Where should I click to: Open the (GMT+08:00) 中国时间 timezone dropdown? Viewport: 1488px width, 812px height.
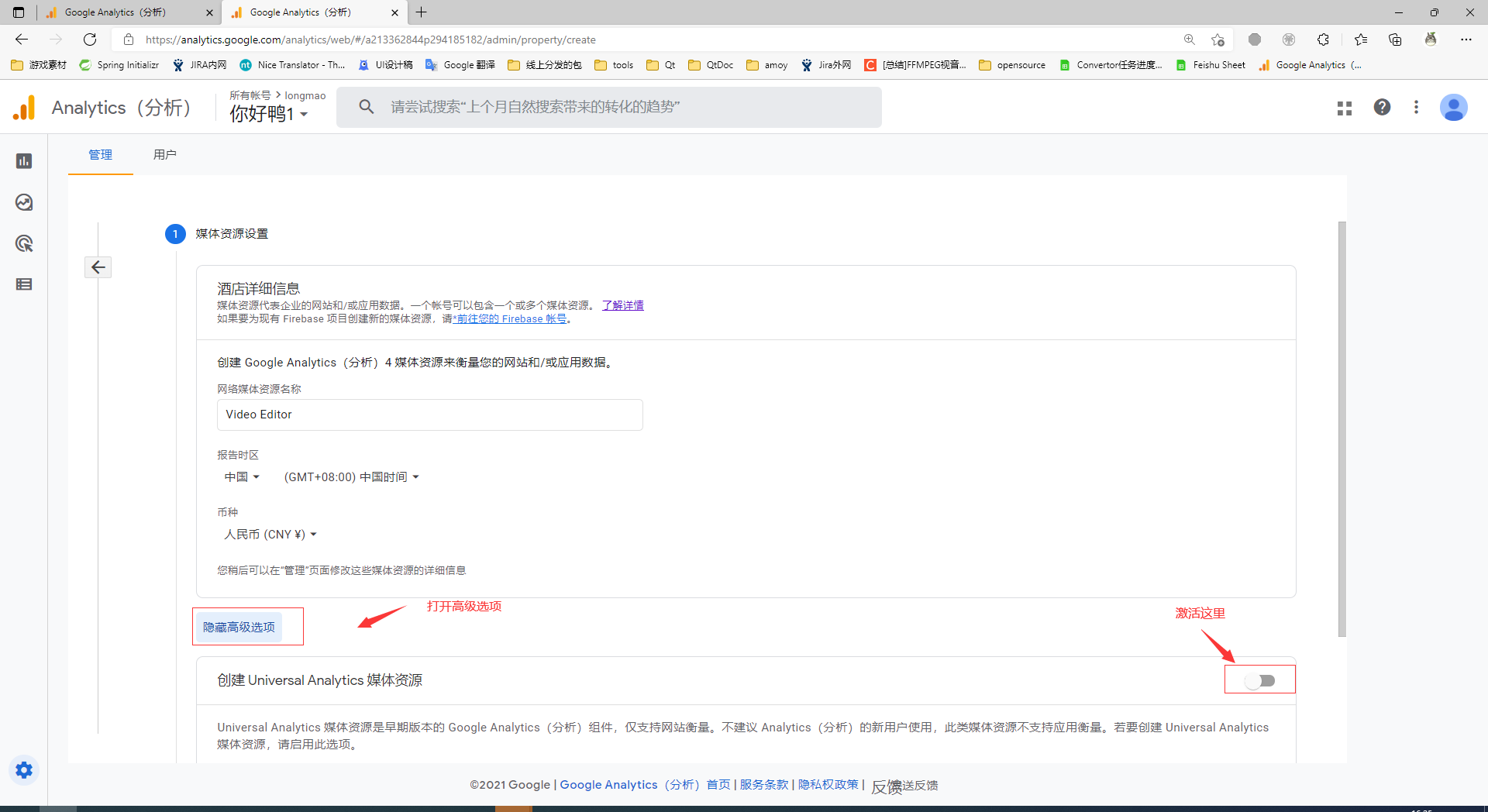351,477
